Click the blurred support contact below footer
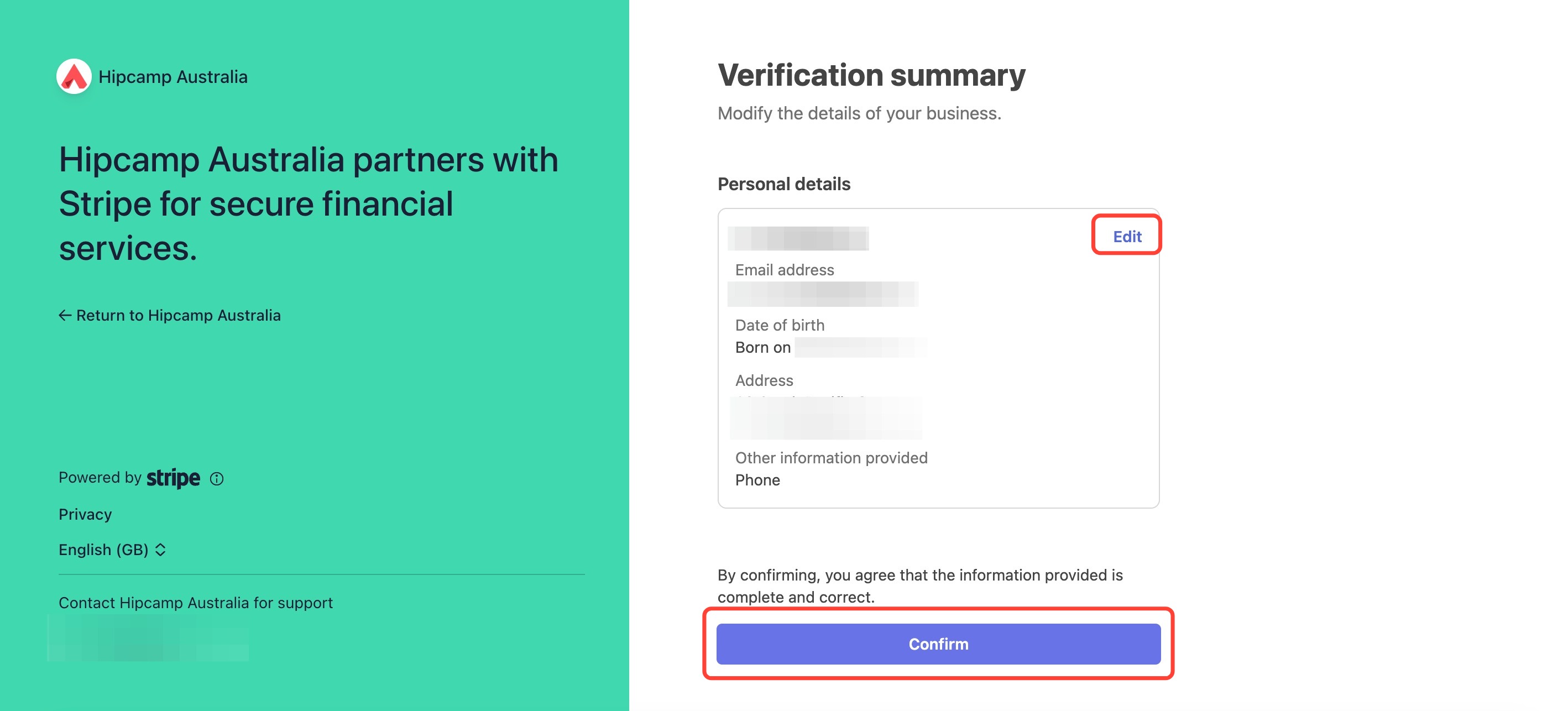The image size is (1568, 711). [x=148, y=637]
